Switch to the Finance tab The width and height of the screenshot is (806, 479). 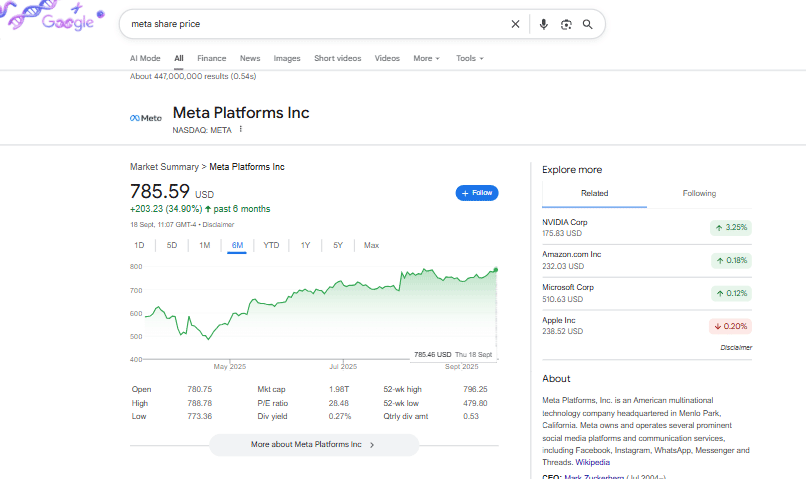pyautogui.click(x=211, y=58)
